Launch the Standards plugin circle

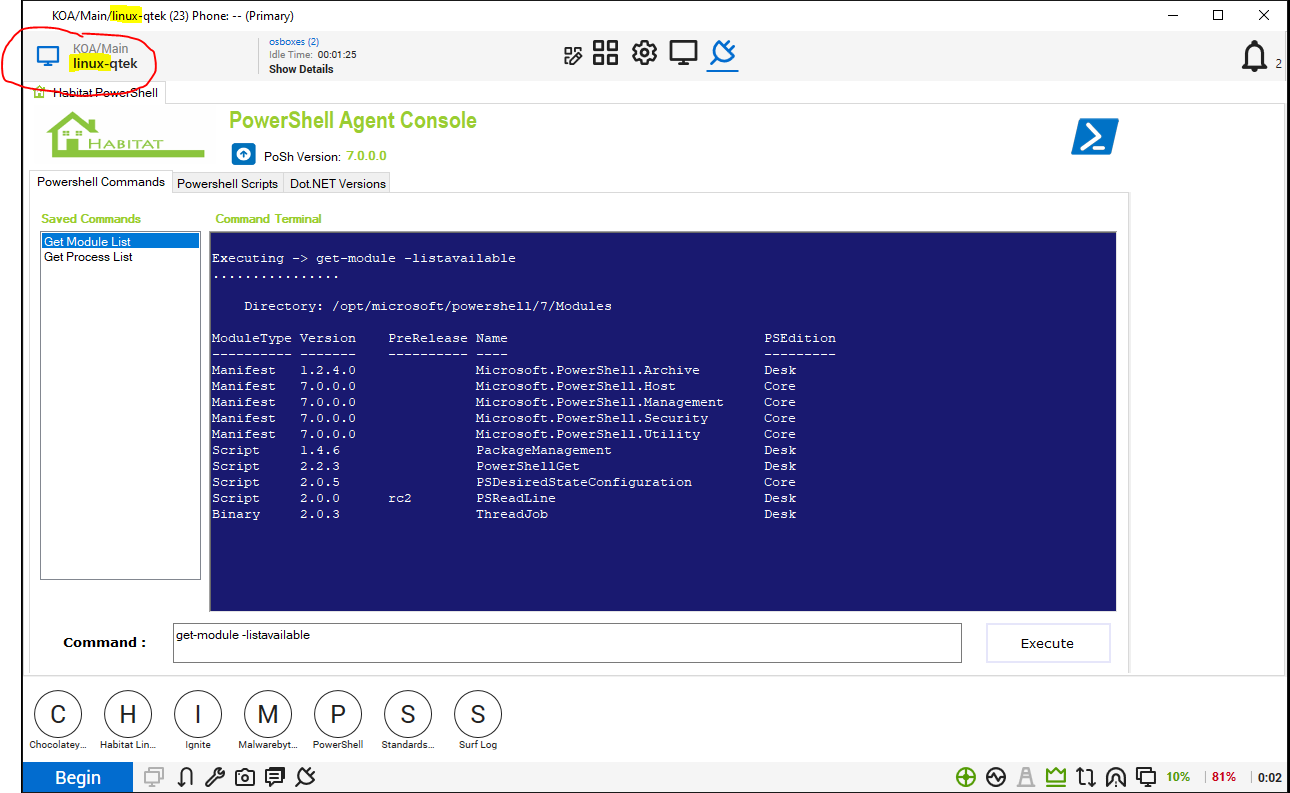tap(408, 714)
